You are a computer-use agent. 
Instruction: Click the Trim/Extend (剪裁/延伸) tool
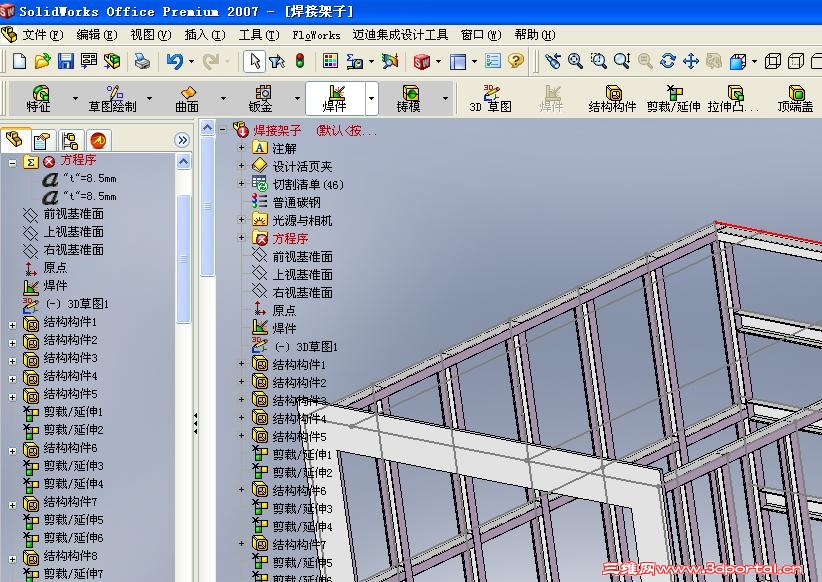coord(674,99)
